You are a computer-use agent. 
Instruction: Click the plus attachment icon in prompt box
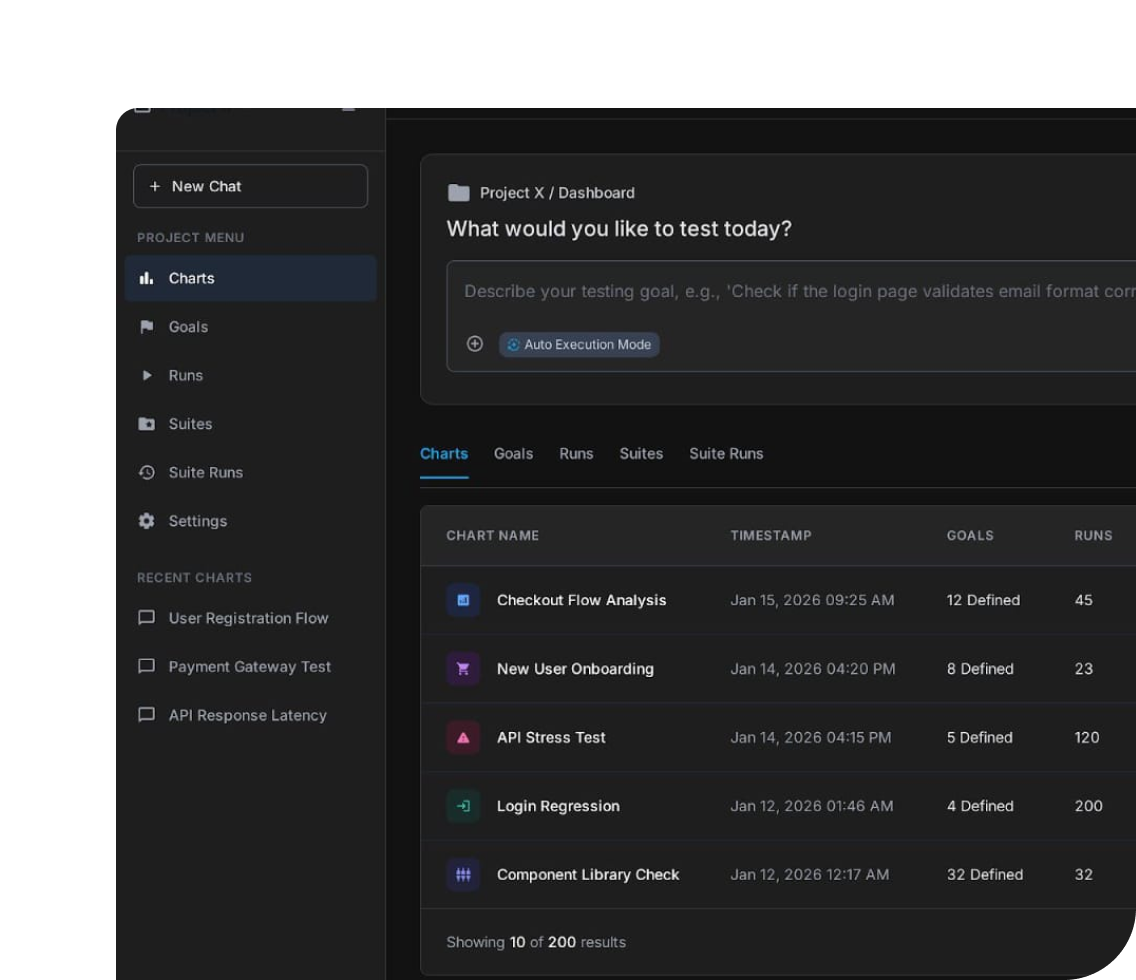click(x=475, y=344)
